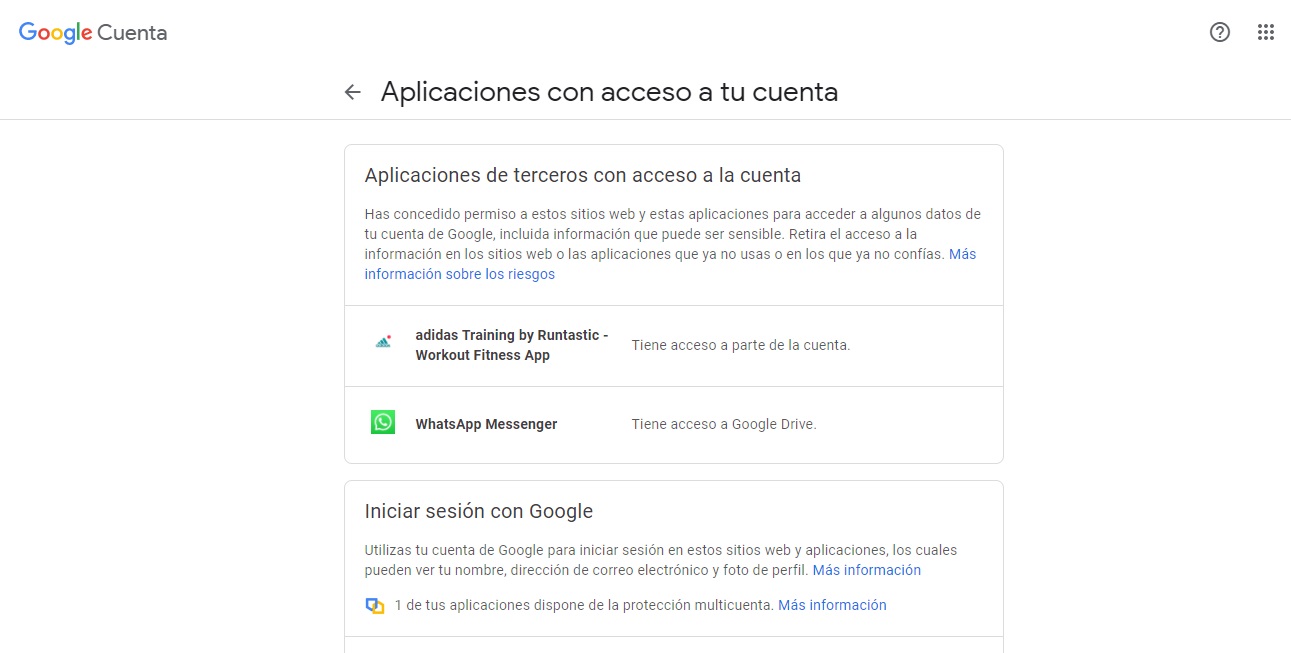Open 'Más información' link about protección multicuenta
Image resolution: width=1291 pixels, height=653 pixels.
point(832,605)
